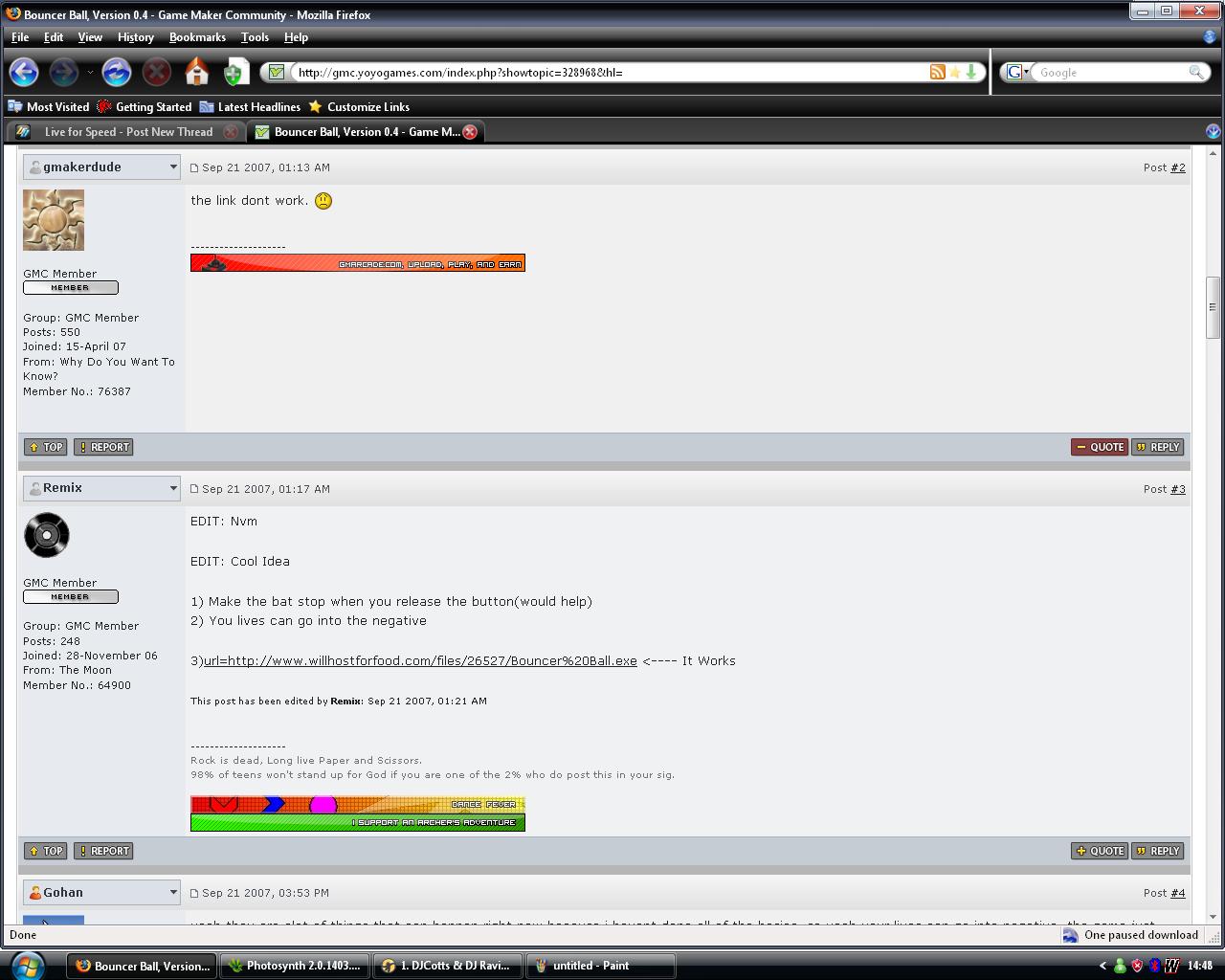Open the Customize Links bookmark
1225x980 pixels.
359,107
